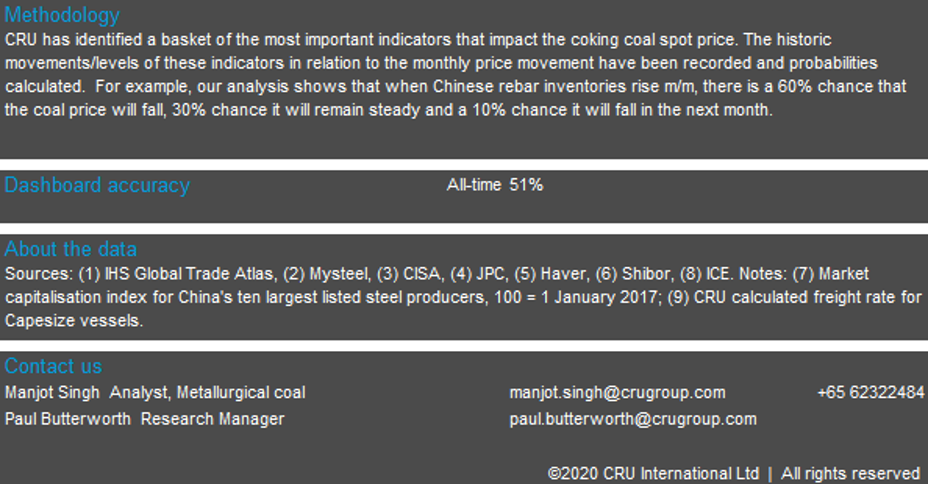Image resolution: width=928 pixels, height=484 pixels.
Task: Click the About the data heading
Action: point(71,249)
